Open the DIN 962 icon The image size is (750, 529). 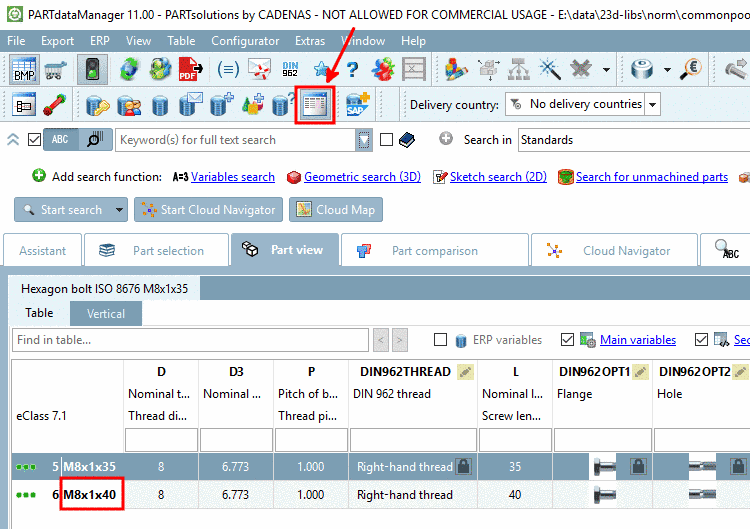point(290,70)
